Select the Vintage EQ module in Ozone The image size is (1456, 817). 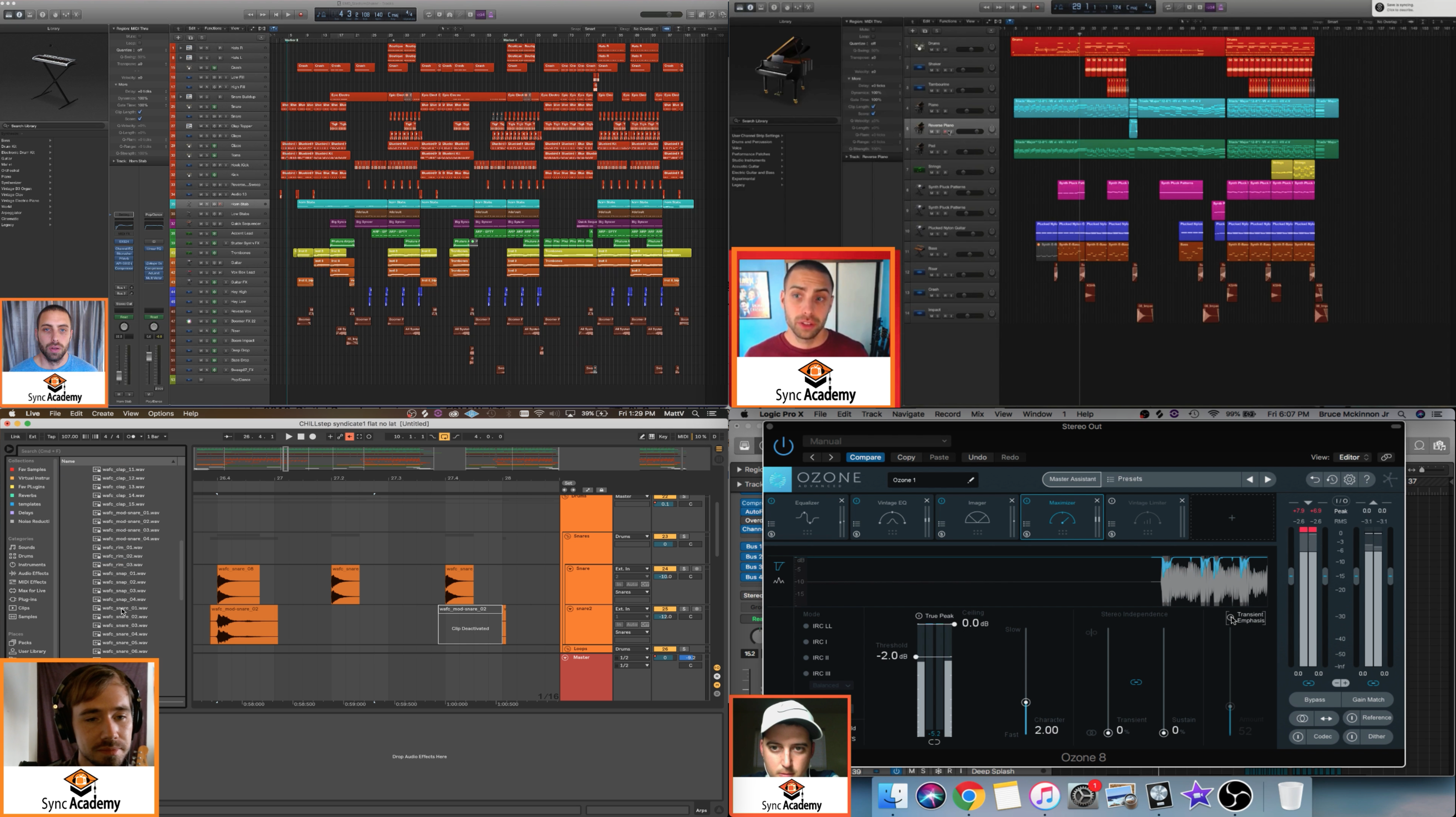[x=892, y=517]
